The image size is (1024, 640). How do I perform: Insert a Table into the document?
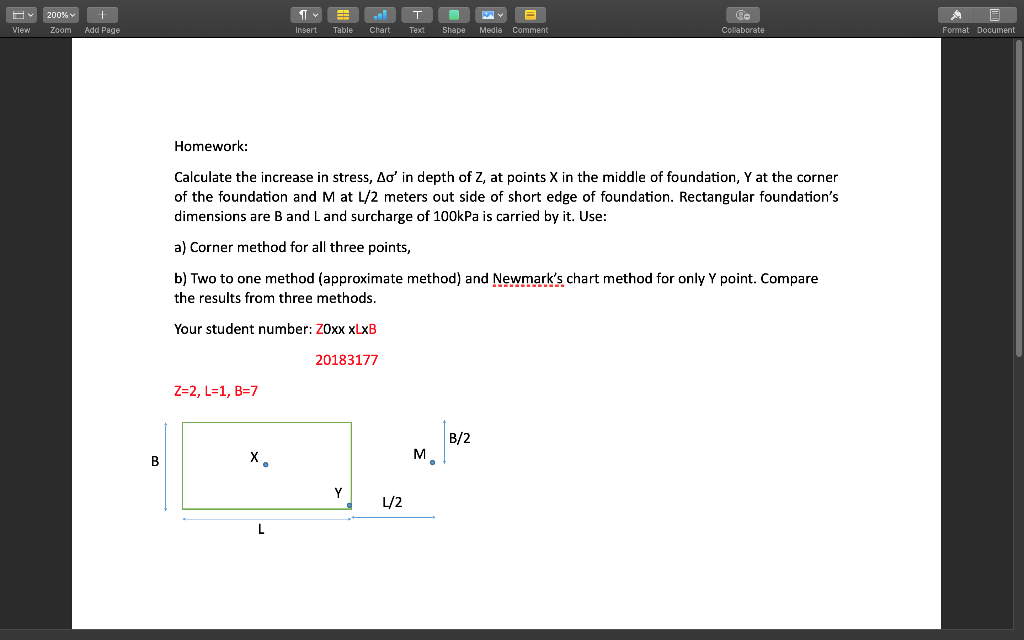(342, 14)
